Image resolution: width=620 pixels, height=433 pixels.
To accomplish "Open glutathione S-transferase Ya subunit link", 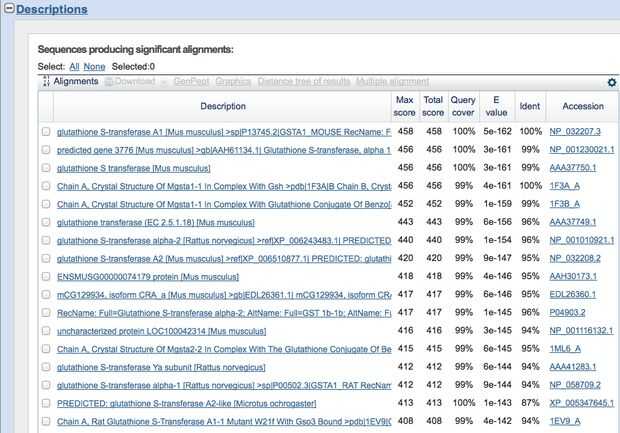I will [x=161, y=367].
